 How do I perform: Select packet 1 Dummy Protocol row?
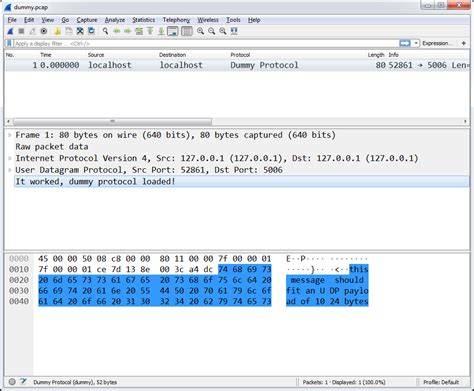[237, 65]
